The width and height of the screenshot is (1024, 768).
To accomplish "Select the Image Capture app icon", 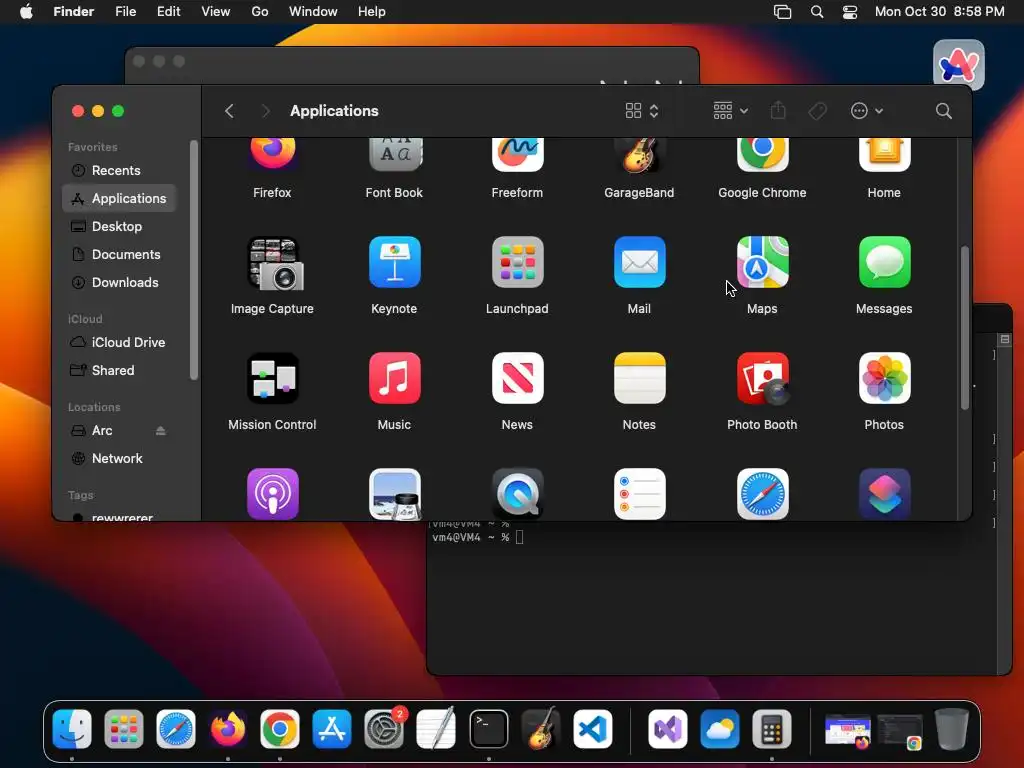I will point(274,263).
